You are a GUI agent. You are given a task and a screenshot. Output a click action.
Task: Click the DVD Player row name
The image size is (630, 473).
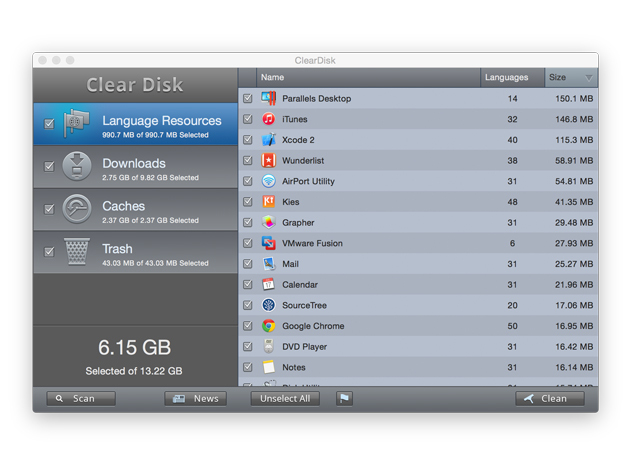(x=304, y=347)
